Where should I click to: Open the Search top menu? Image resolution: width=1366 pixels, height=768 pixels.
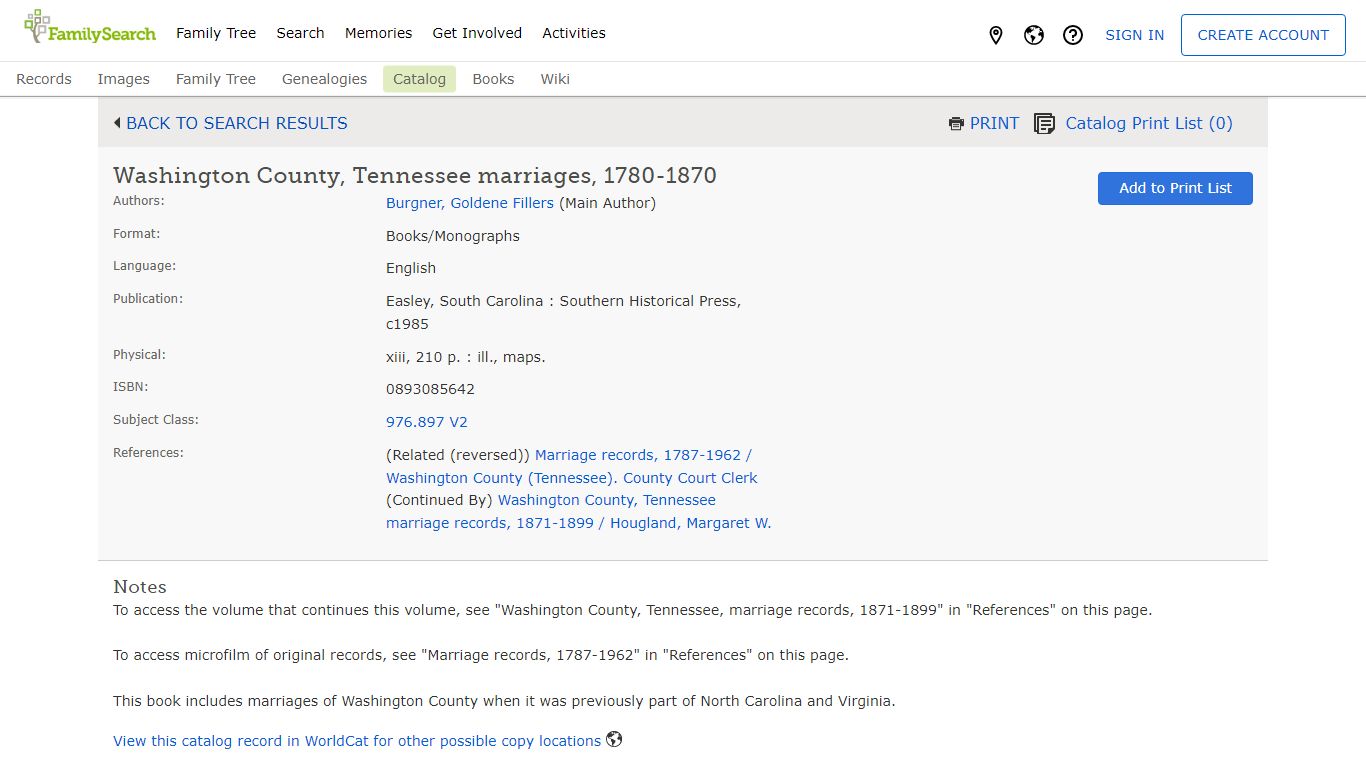(300, 33)
